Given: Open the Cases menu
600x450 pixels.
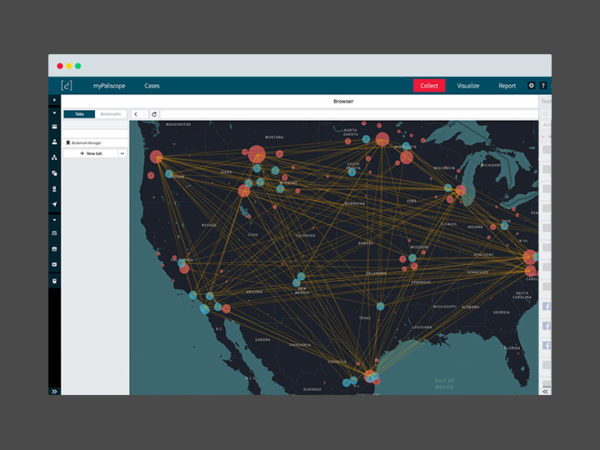Looking at the screenshot, I should (x=151, y=86).
